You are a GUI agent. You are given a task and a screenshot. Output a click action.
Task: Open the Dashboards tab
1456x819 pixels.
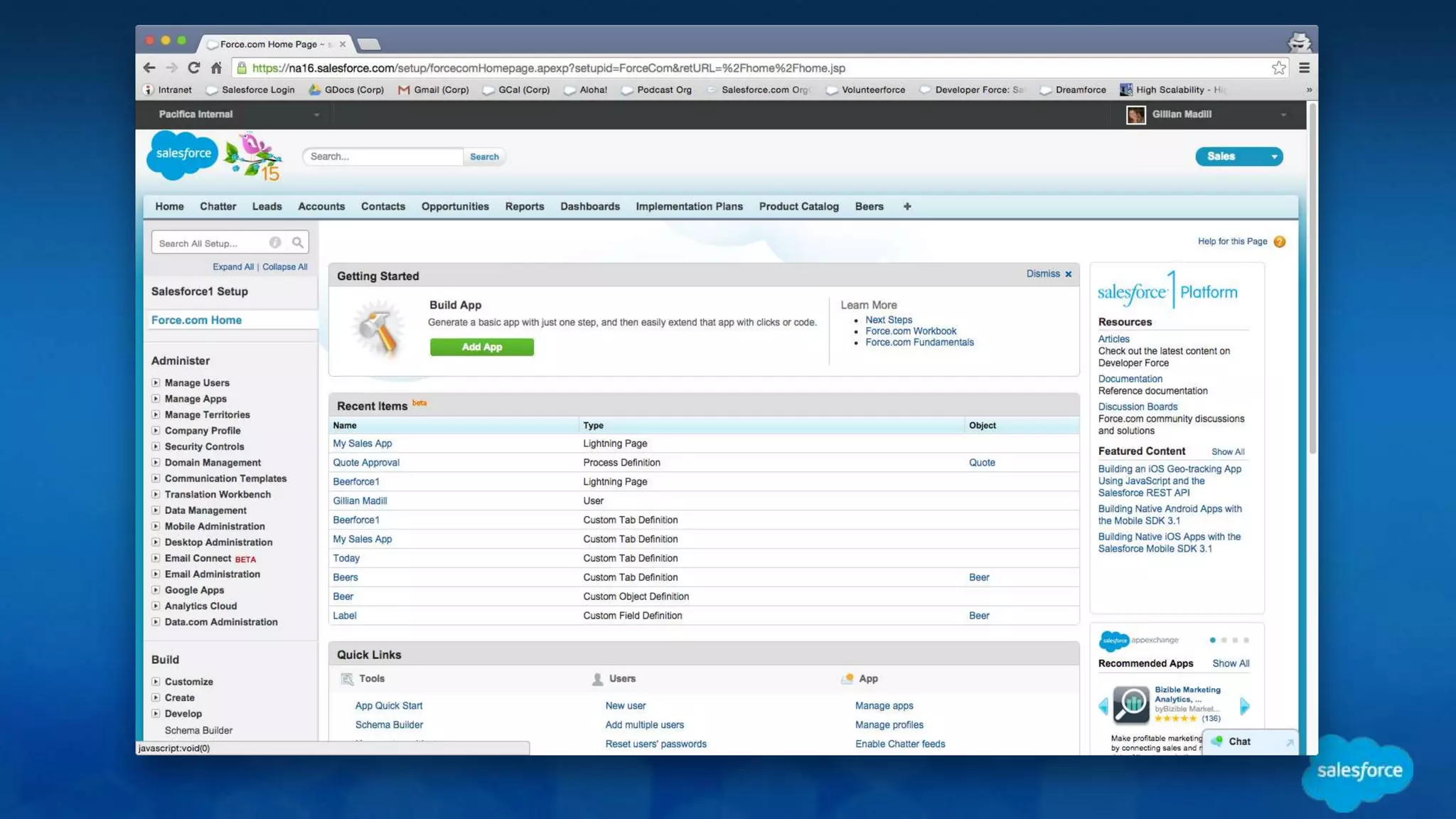(x=589, y=206)
